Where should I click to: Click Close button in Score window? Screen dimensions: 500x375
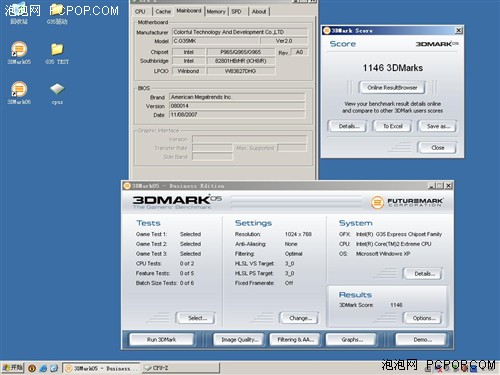pyautogui.click(x=437, y=148)
